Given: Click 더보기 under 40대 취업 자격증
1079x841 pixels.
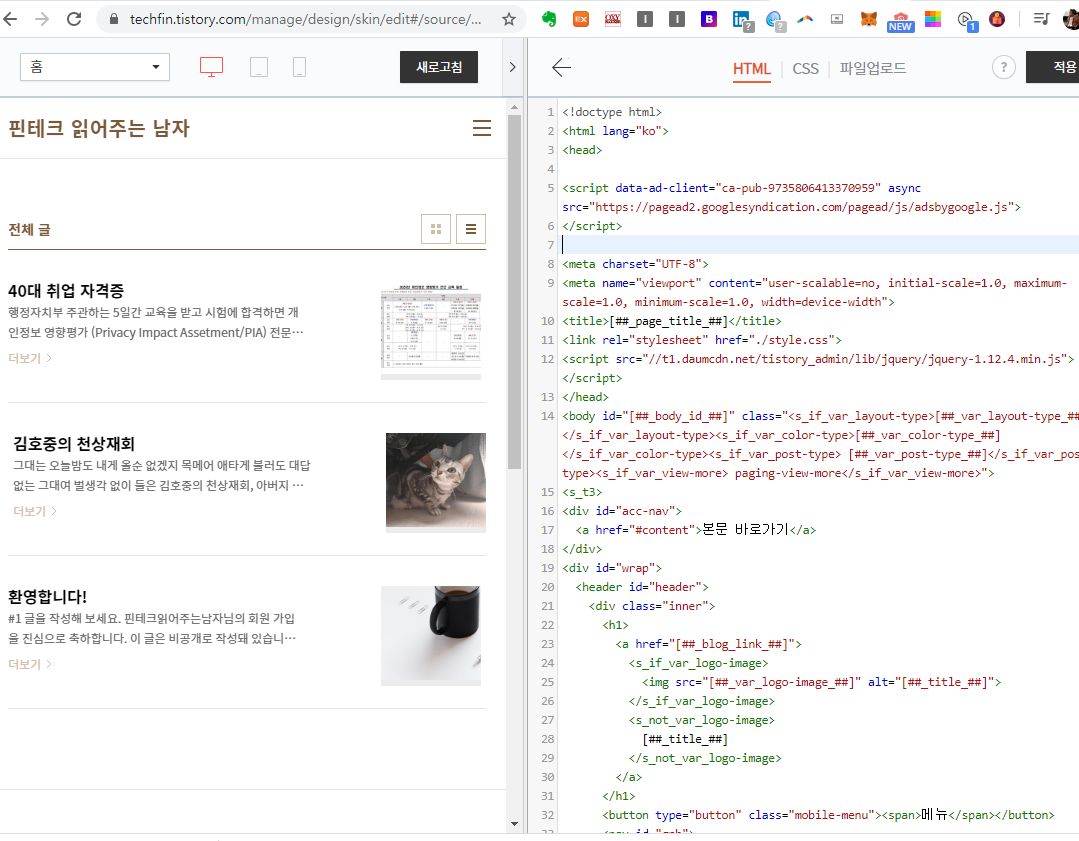Looking at the screenshot, I should pos(30,358).
